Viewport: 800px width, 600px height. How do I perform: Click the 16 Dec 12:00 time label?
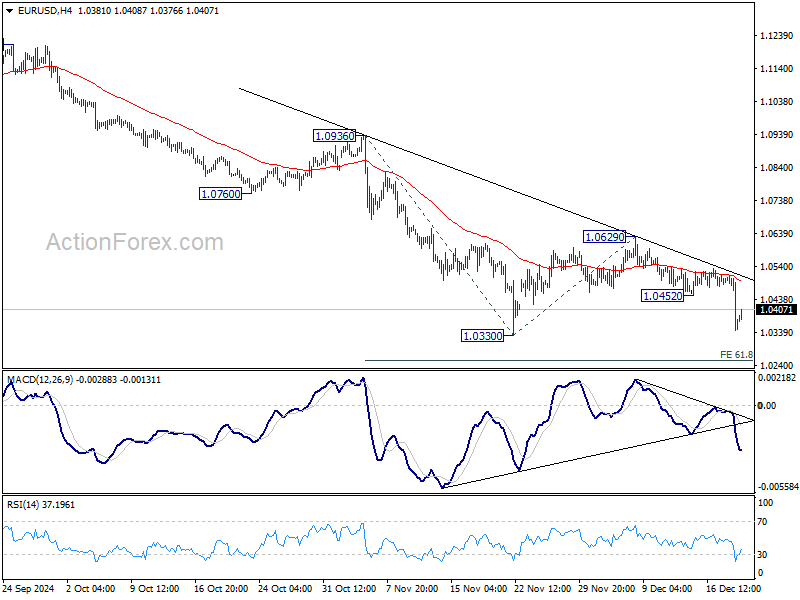(733, 588)
